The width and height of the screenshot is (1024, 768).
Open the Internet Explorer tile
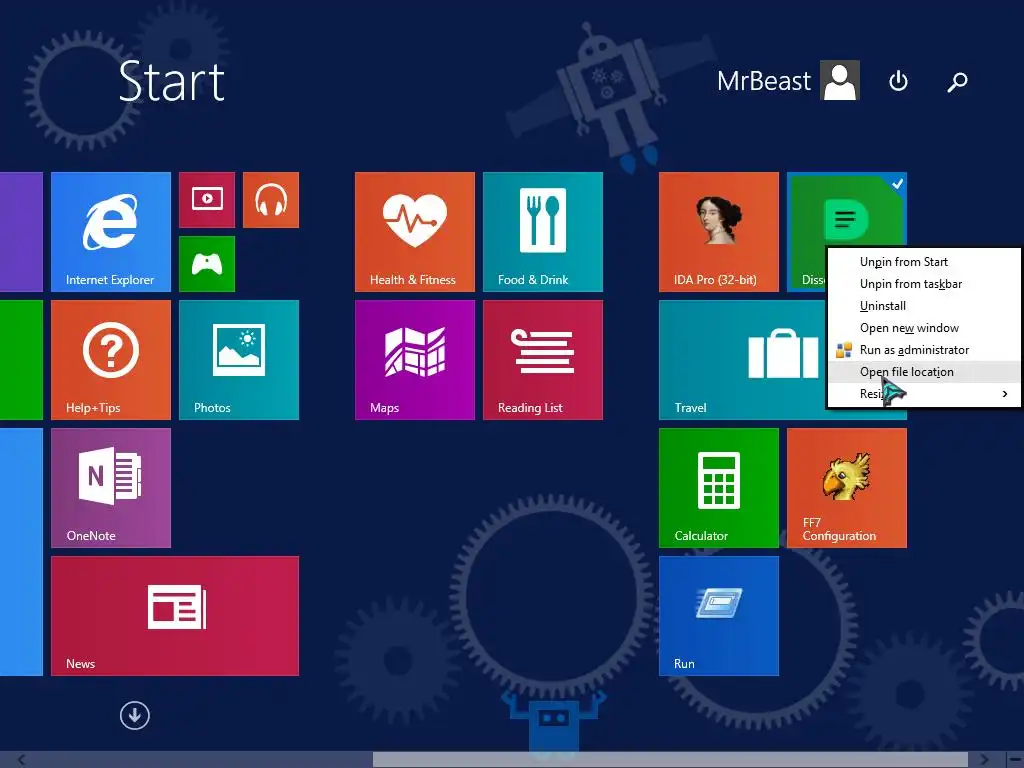pyautogui.click(x=111, y=232)
